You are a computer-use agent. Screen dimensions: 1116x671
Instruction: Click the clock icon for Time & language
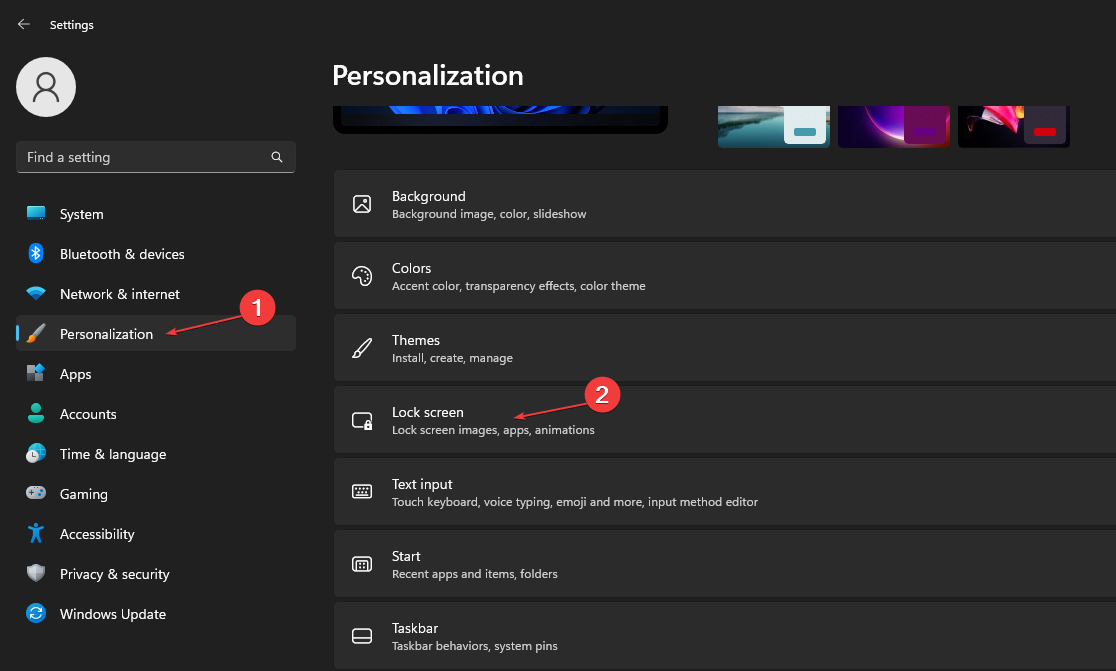[x=36, y=454]
